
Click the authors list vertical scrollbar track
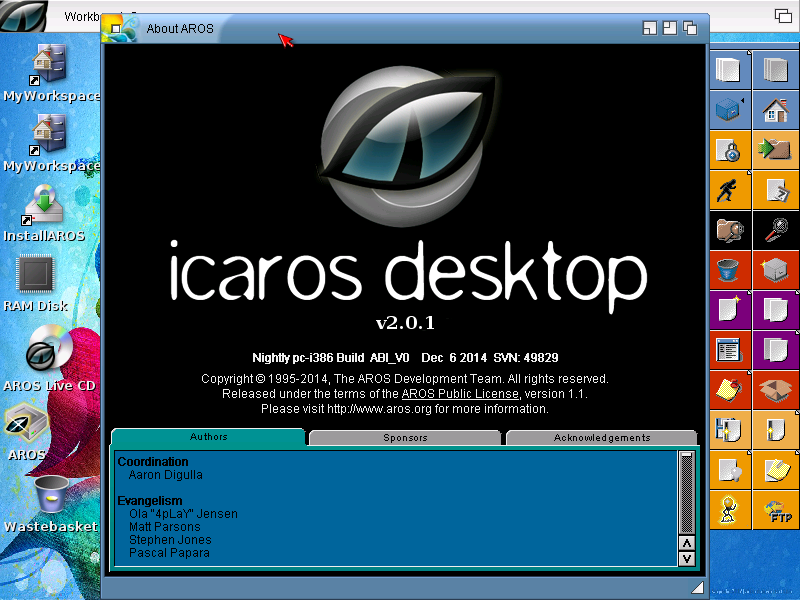[687, 493]
